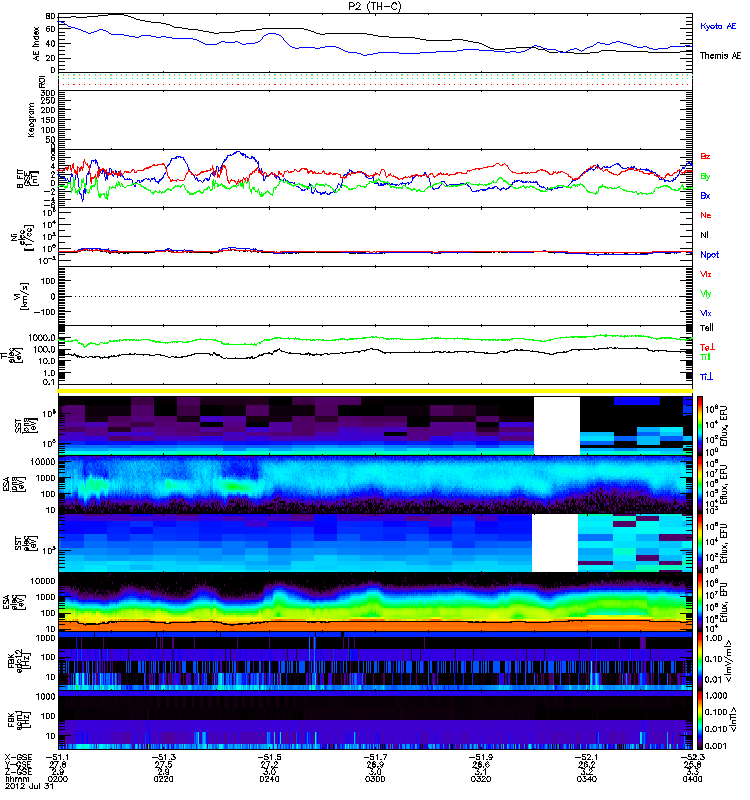Select the B_FIT GSE [nT] axis title

point(28,179)
